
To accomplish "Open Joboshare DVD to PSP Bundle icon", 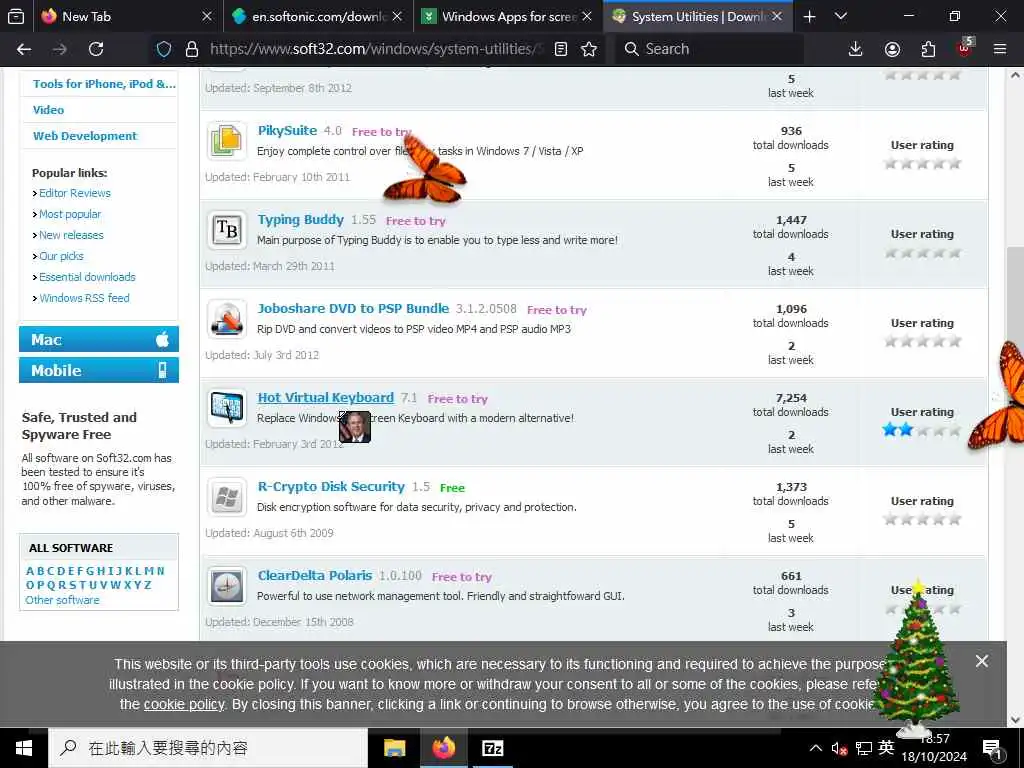I will 227,319.
